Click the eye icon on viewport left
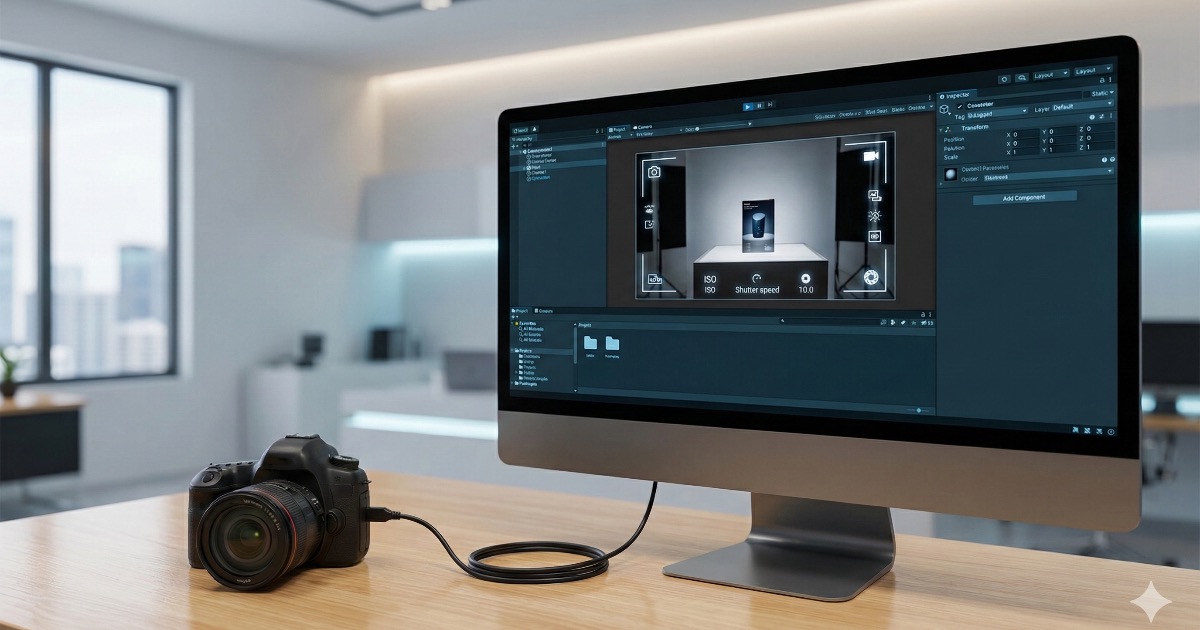Screen dimensions: 1200x630 click(649, 209)
